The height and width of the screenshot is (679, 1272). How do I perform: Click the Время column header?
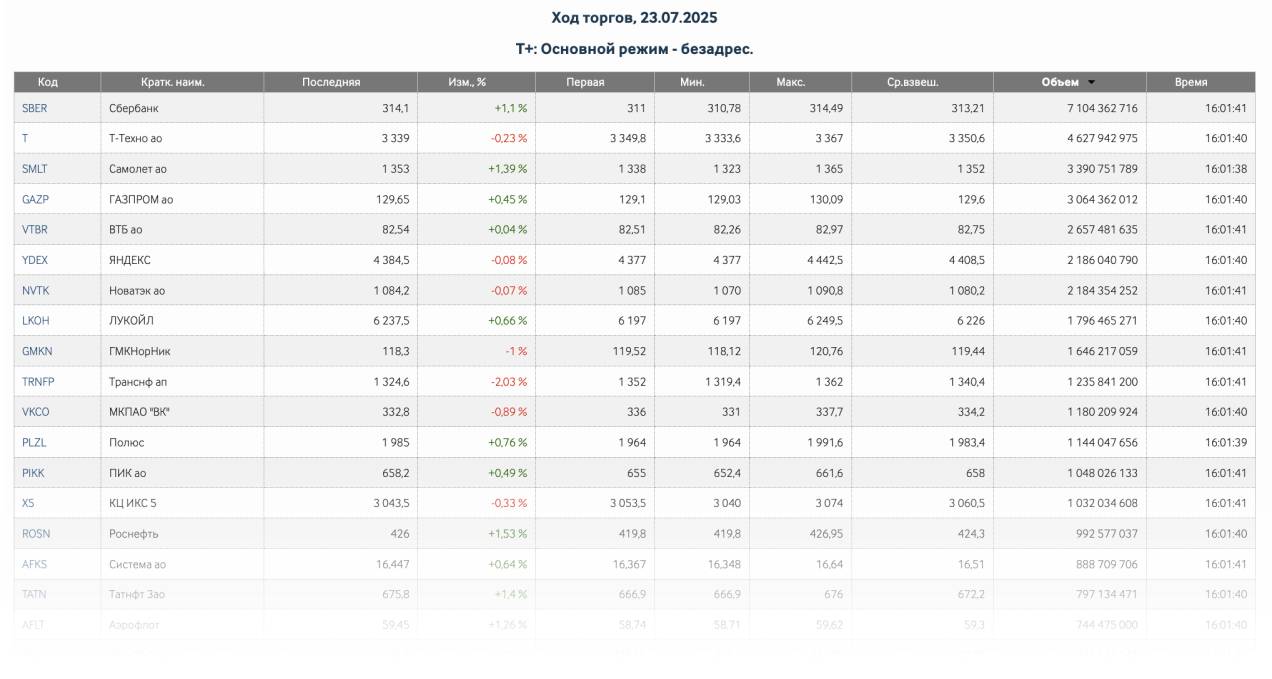click(1190, 83)
